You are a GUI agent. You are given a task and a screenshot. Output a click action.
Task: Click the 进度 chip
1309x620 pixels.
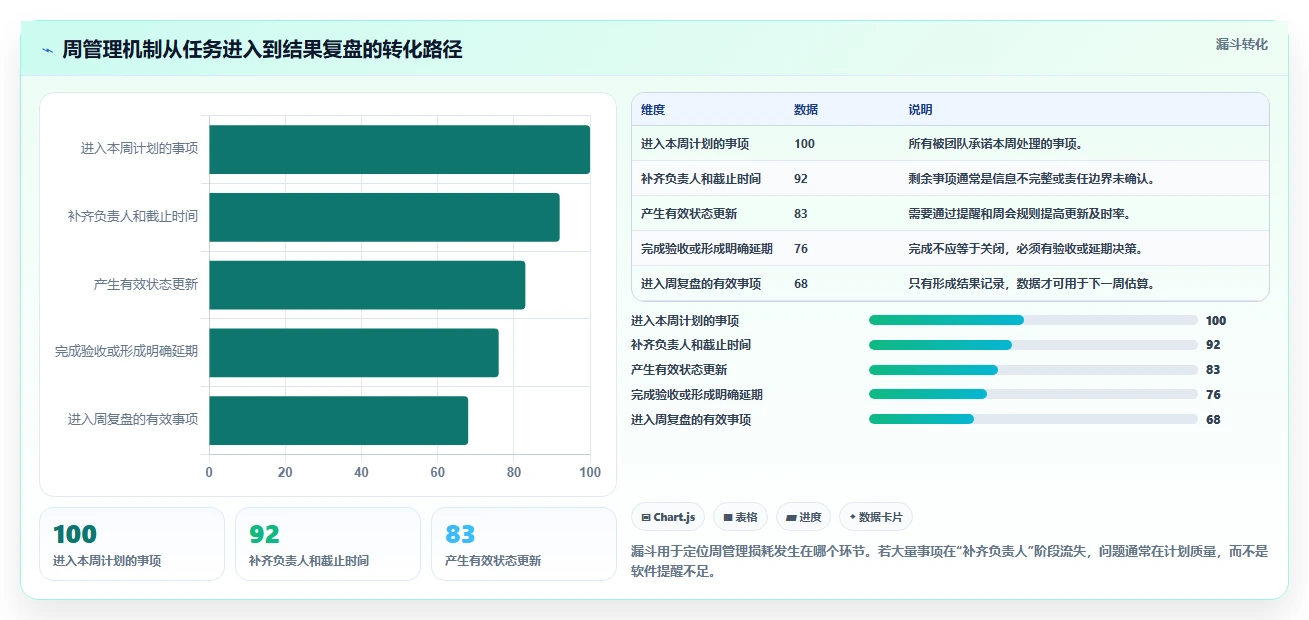pos(803,517)
